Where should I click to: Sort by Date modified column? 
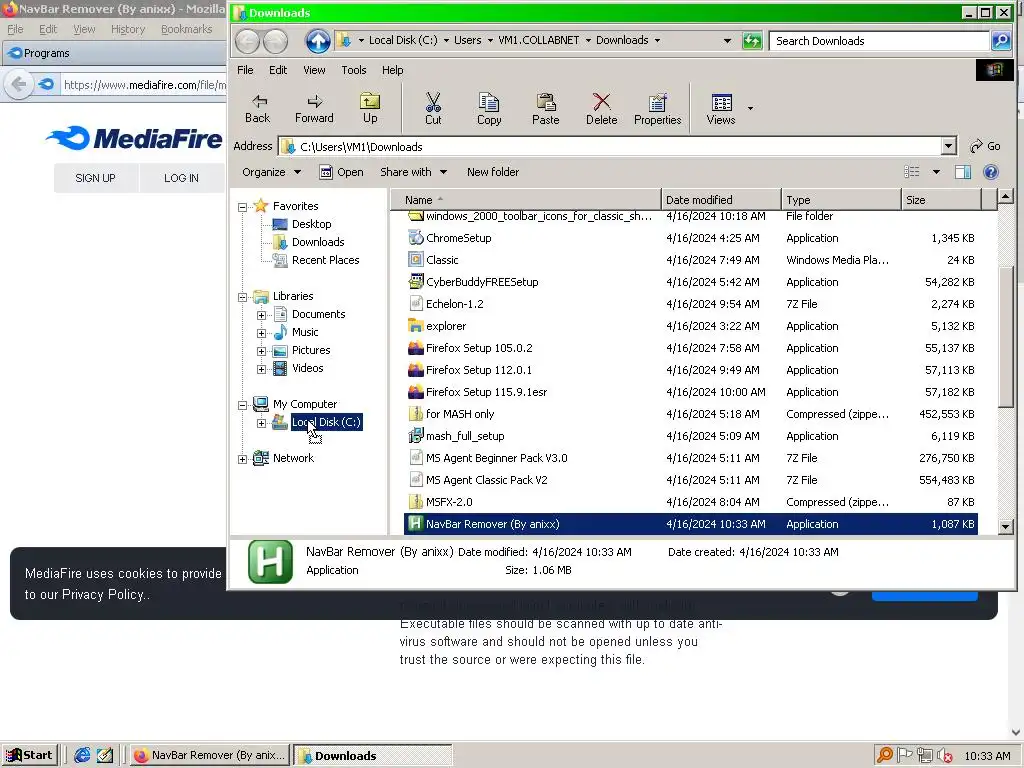tap(721, 200)
